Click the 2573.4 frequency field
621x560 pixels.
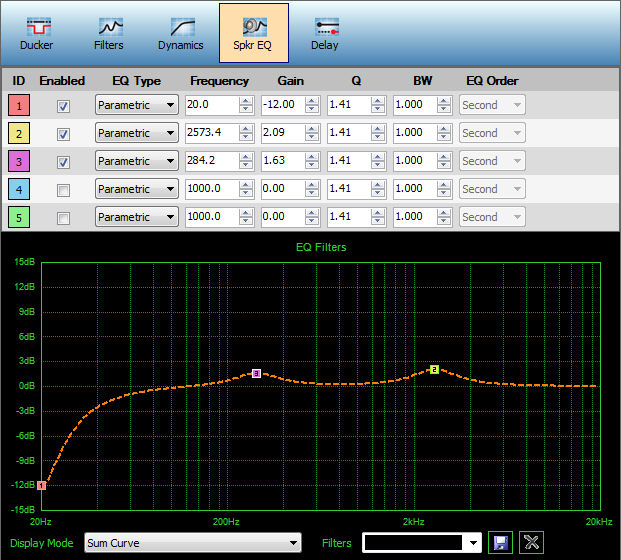click(212, 133)
